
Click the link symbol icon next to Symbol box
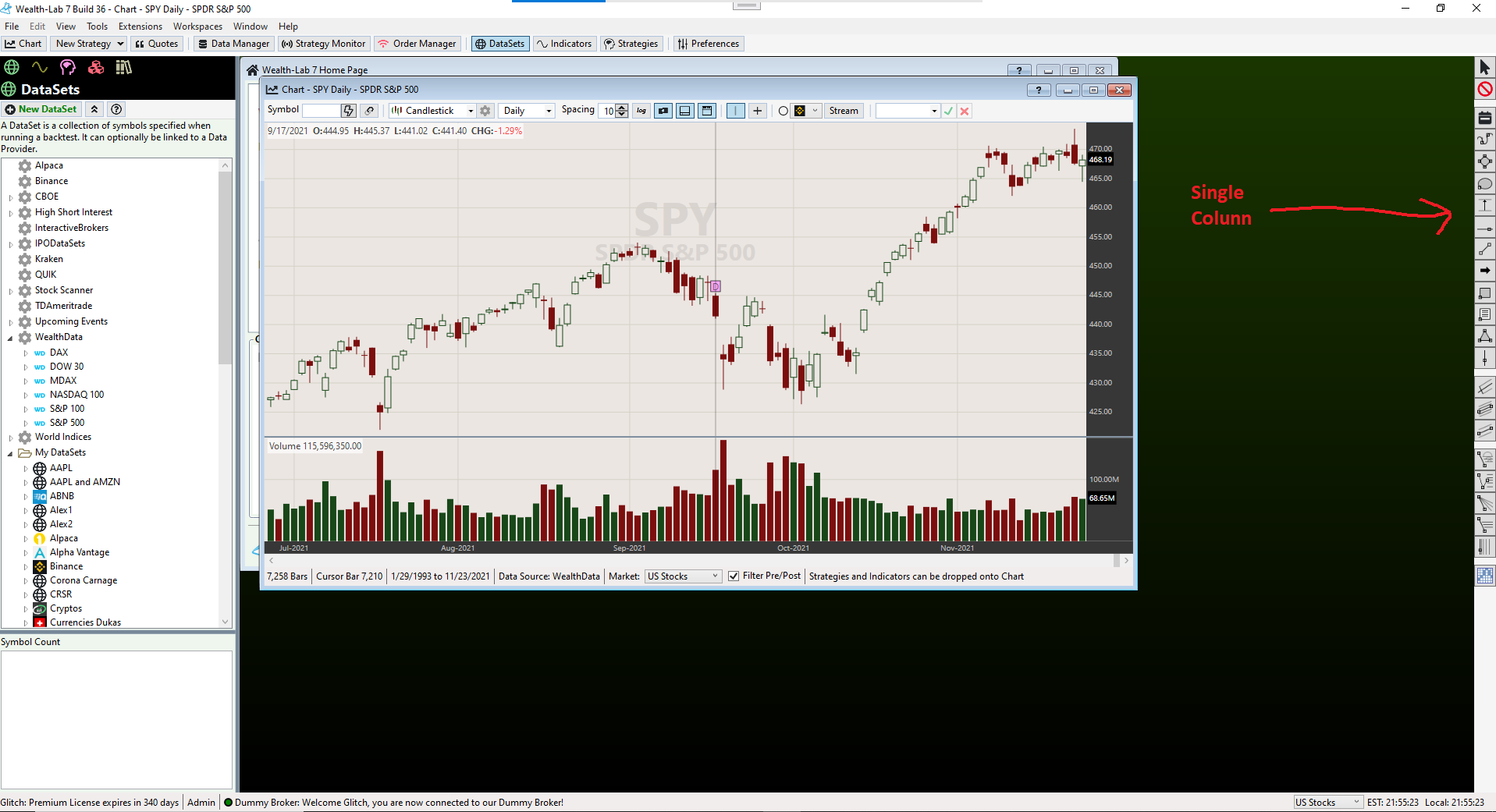coord(370,111)
